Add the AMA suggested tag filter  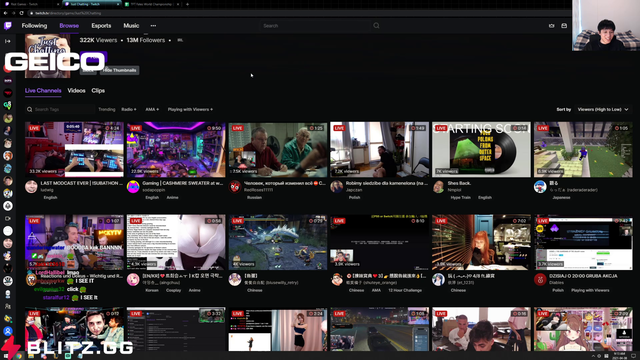point(152,109)
